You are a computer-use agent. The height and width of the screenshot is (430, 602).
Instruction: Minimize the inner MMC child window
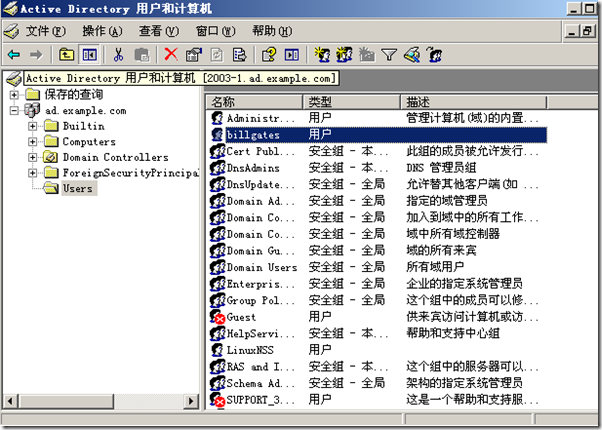click(x=572, y=31)
